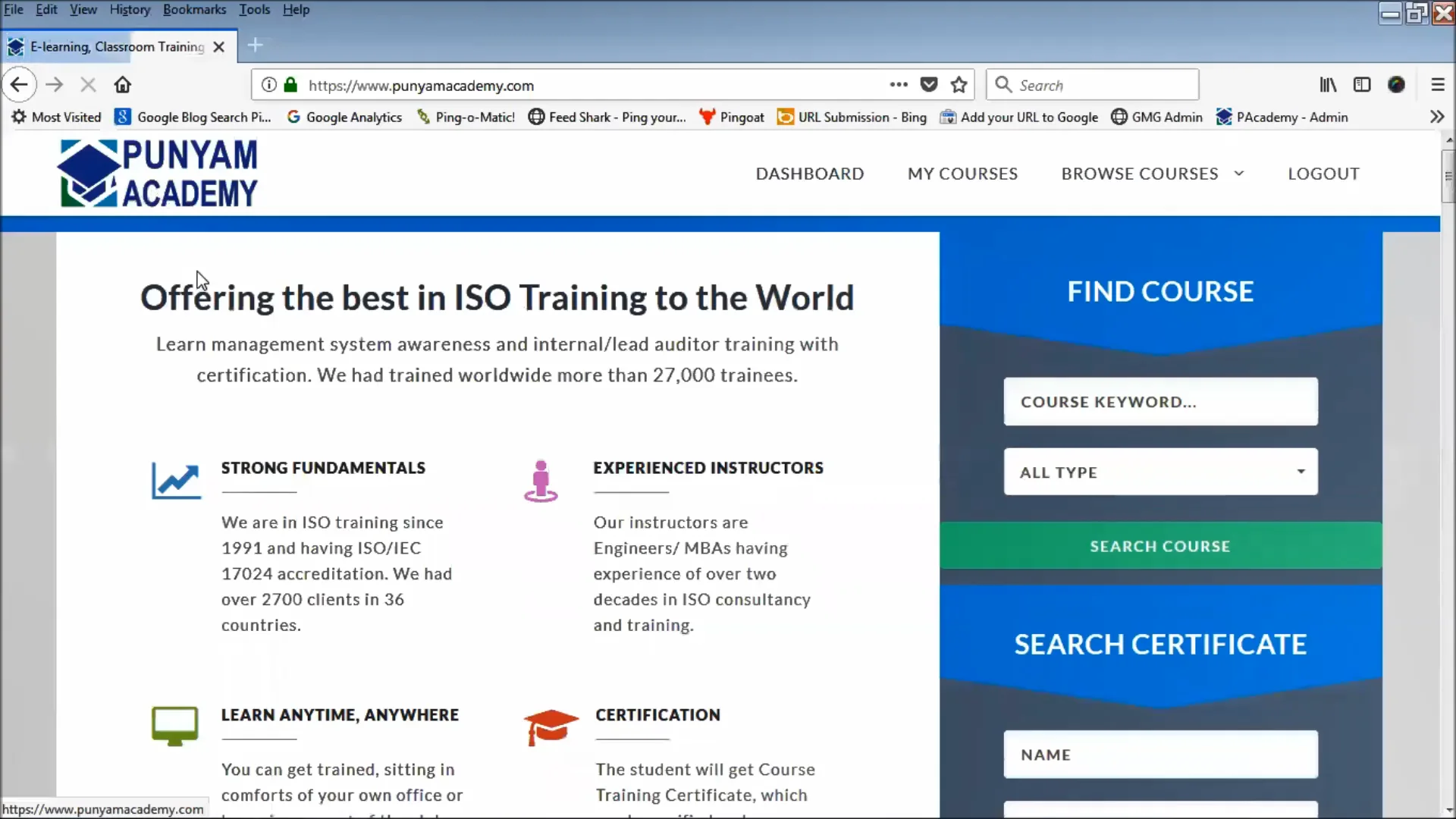Click the Home button
Screen dimensions: 1456x819
pos(123,84)
